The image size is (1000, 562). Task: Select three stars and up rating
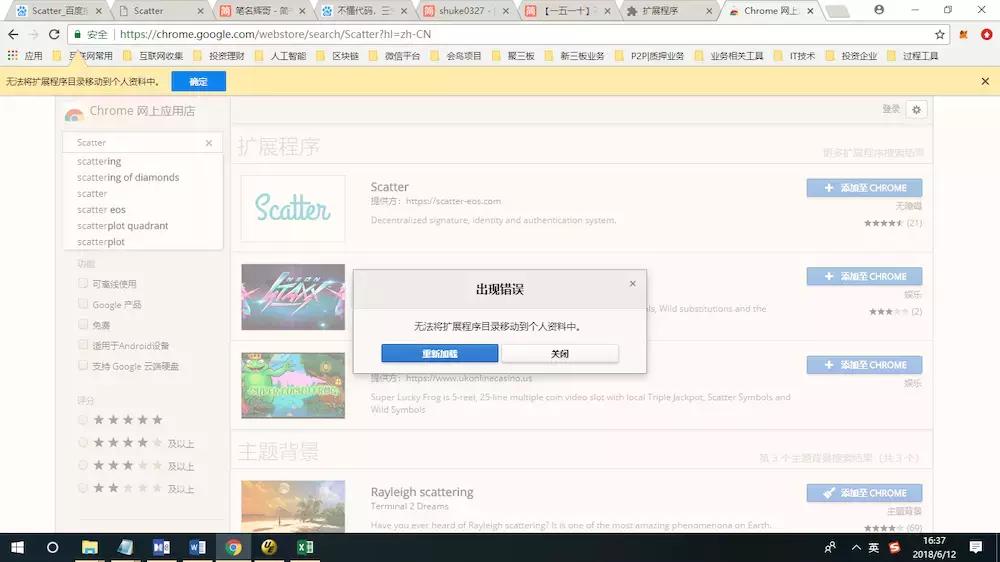click(83, 465)
